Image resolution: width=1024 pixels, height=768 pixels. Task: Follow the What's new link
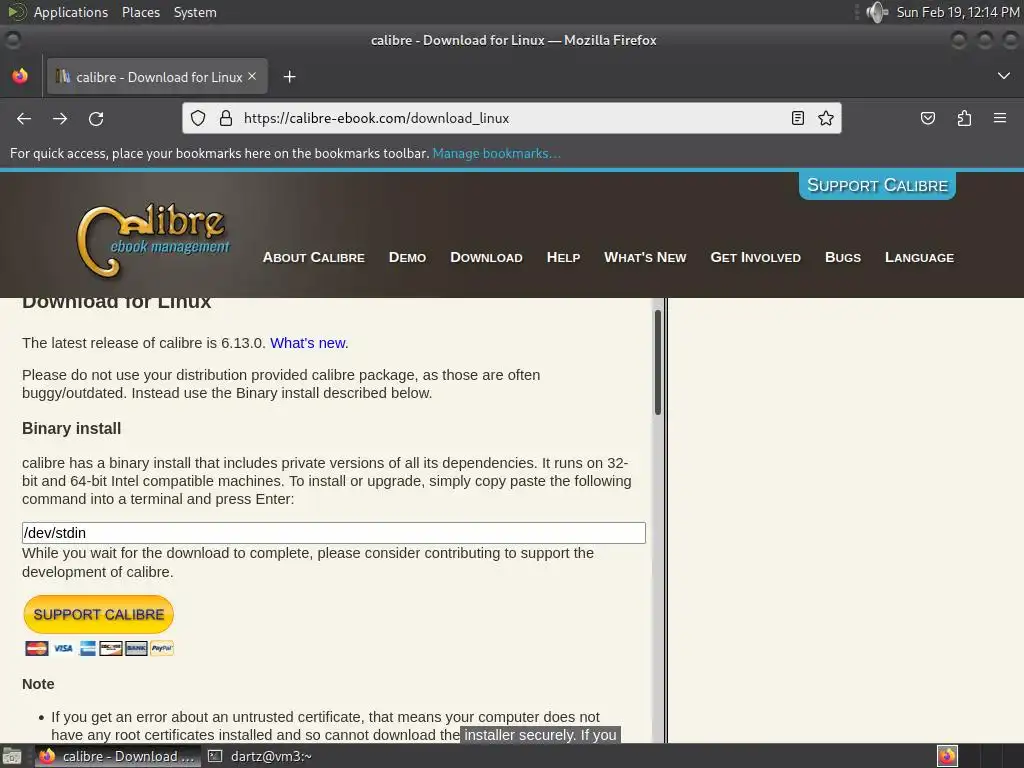(x=309, y=343)
